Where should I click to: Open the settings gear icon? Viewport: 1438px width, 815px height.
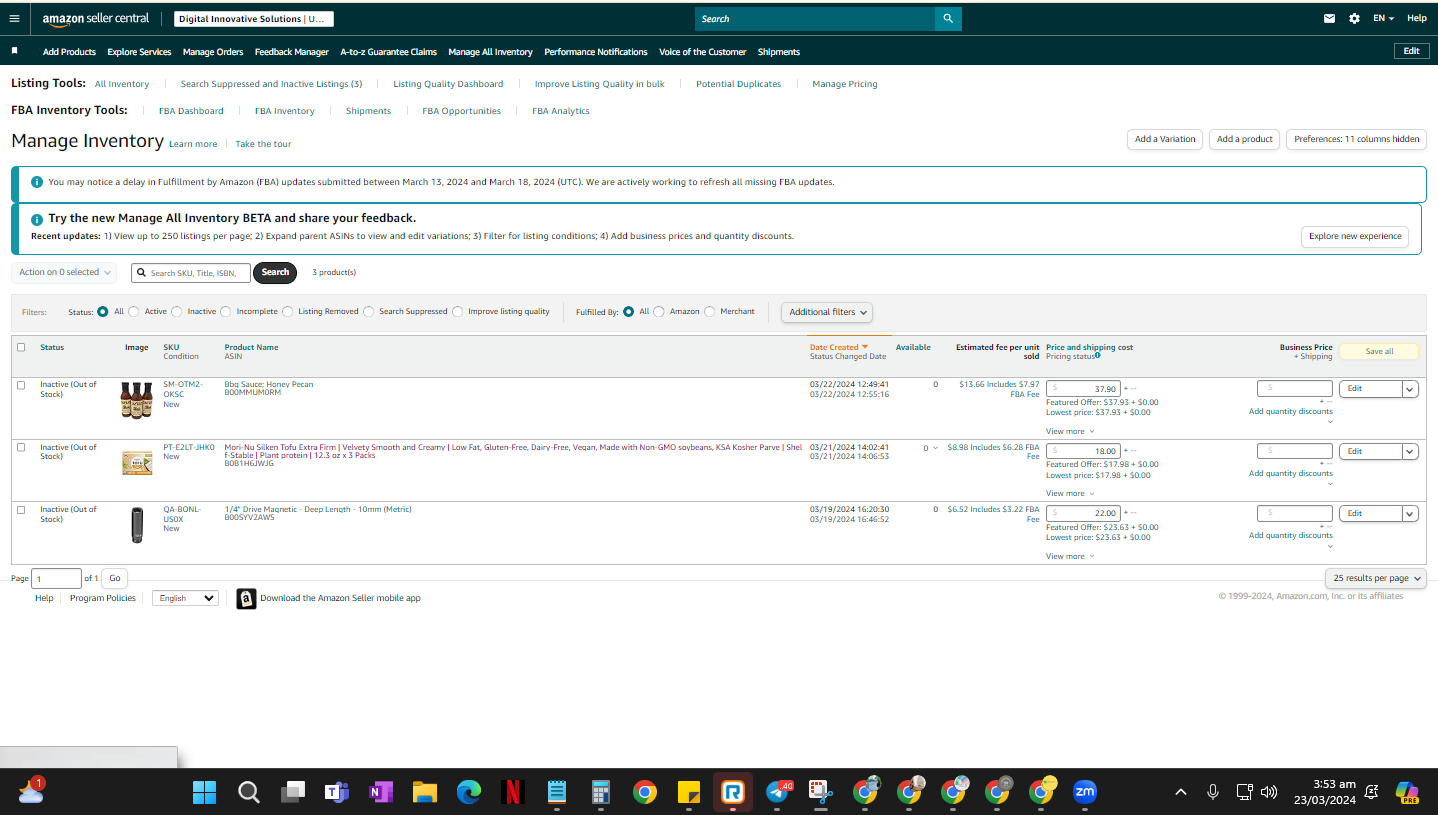pyautogui.click(x=1354, y=18)
